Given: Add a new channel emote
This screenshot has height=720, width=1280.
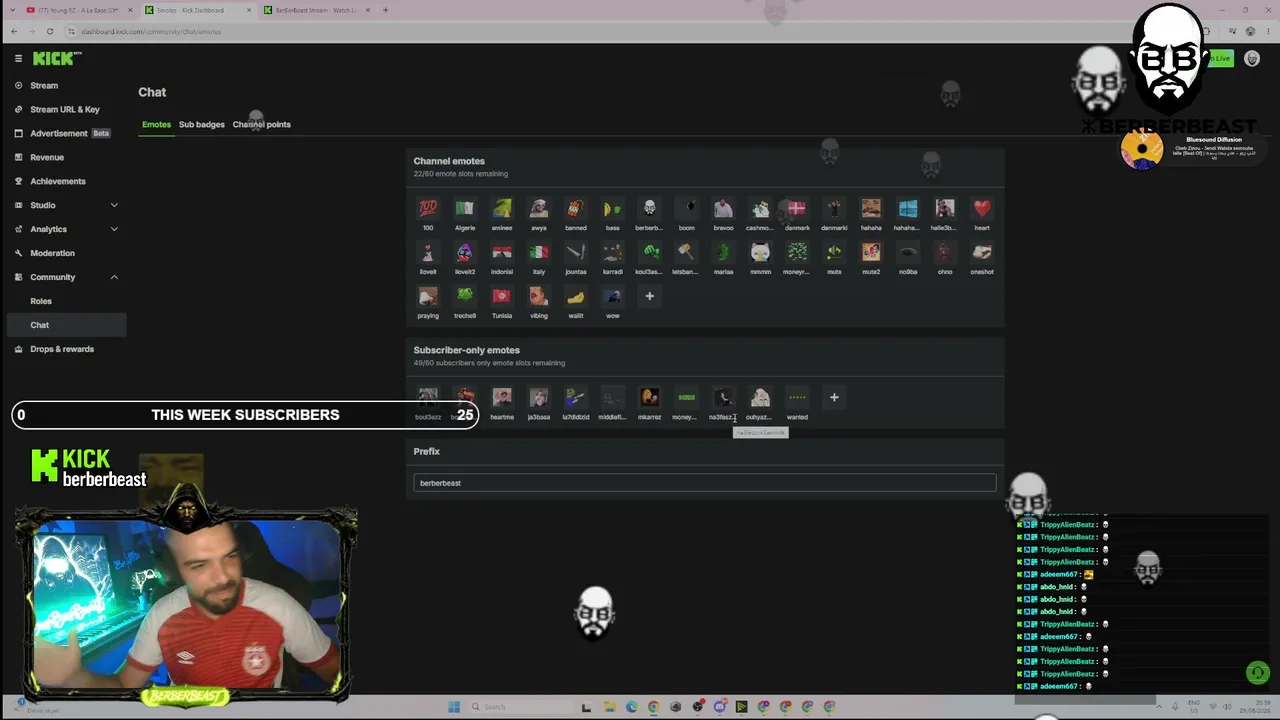Looking at the screenshot, I should (x=650, y=296).
